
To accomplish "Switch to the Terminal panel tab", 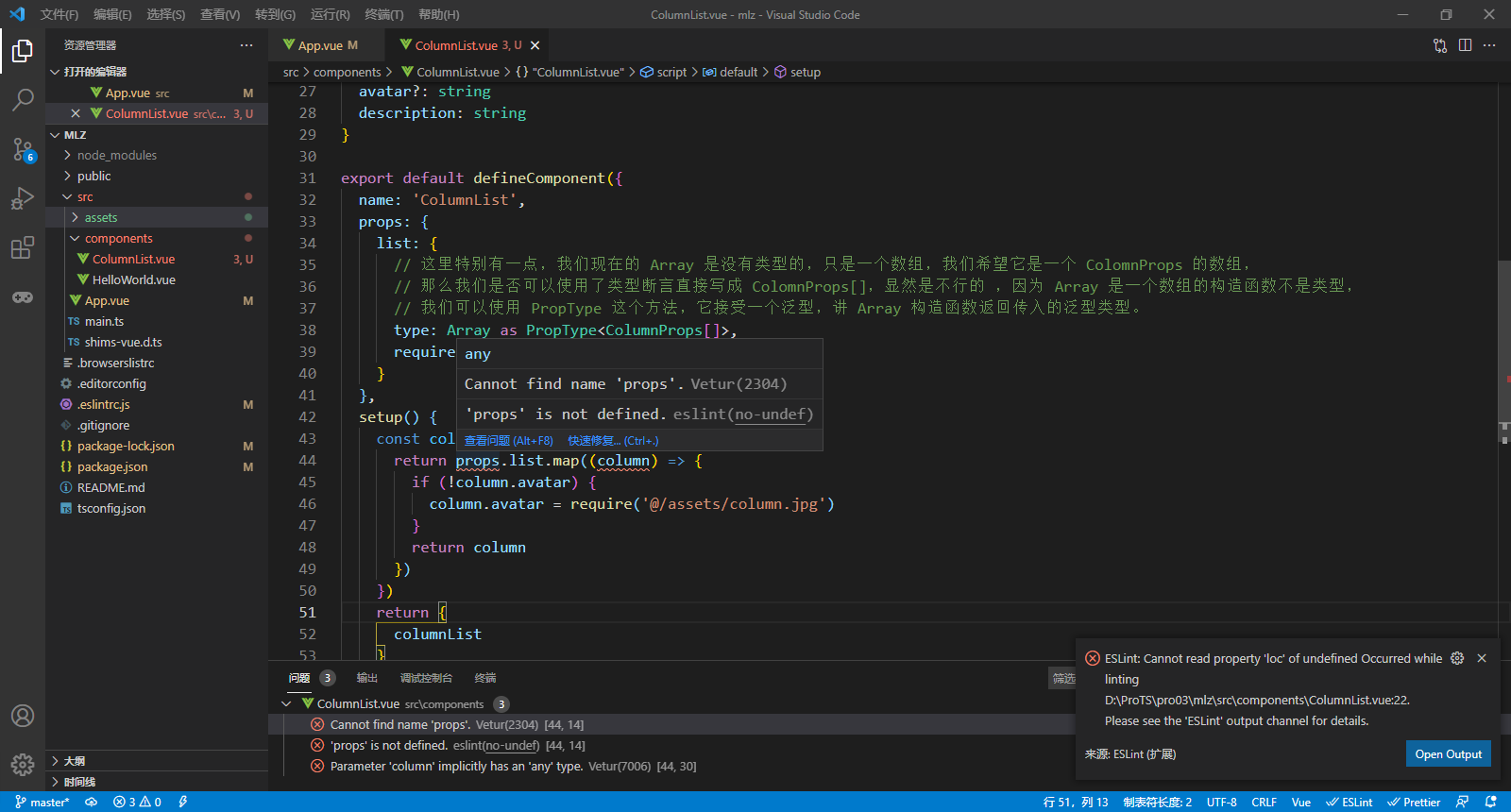I will click(485, 678).
